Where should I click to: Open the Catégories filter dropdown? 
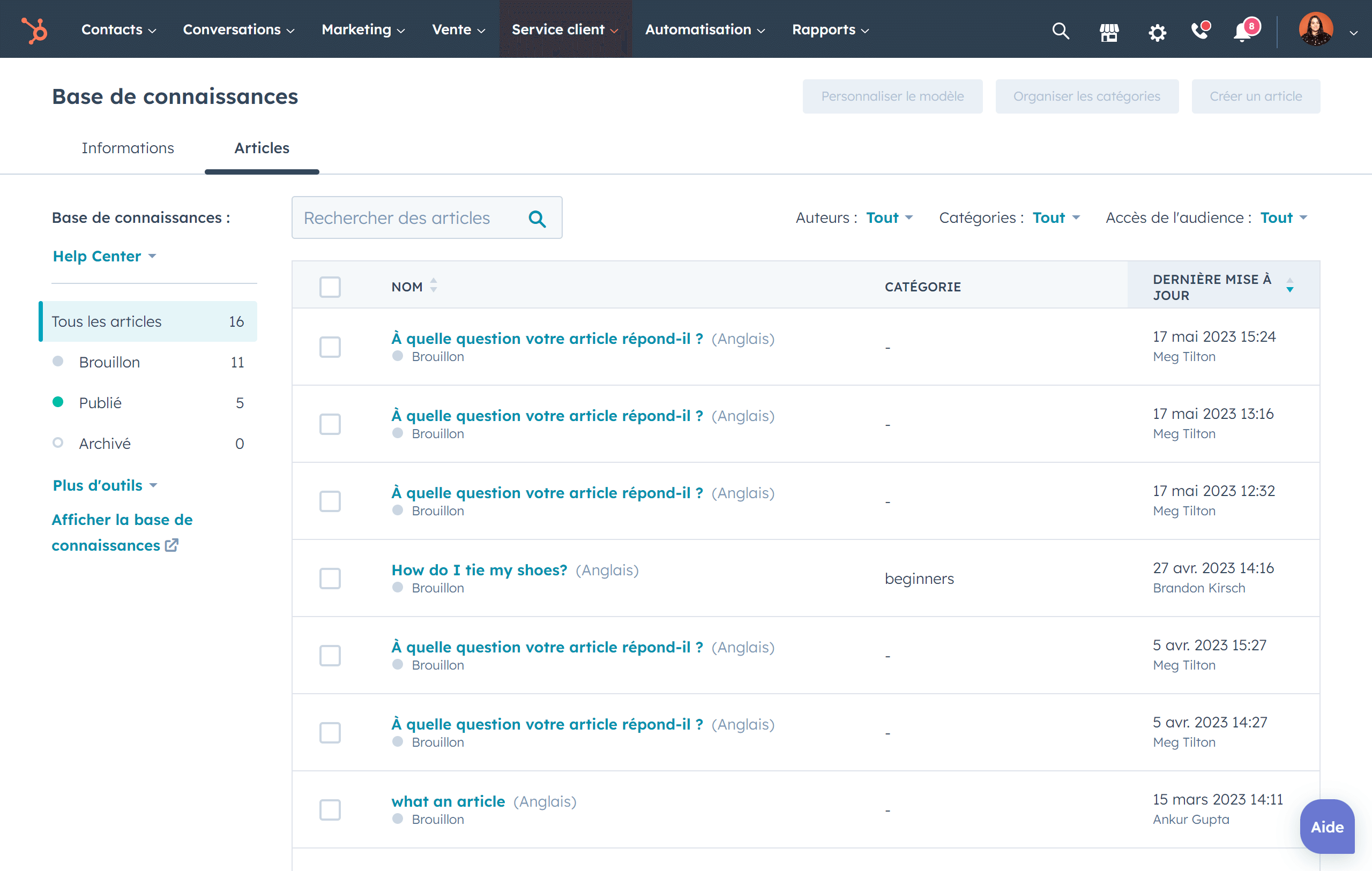[x=1055, y=218]
